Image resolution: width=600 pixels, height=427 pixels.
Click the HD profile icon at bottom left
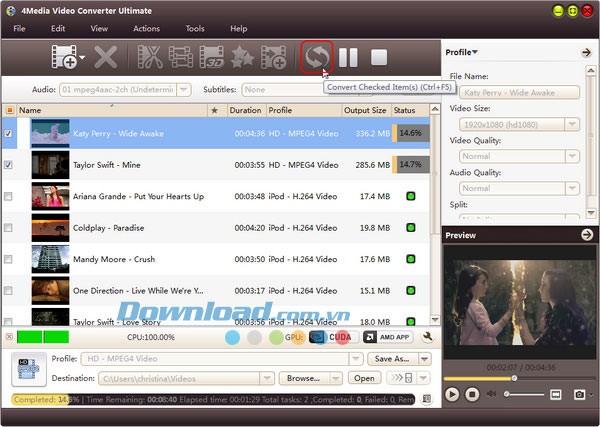click(29, 369)
